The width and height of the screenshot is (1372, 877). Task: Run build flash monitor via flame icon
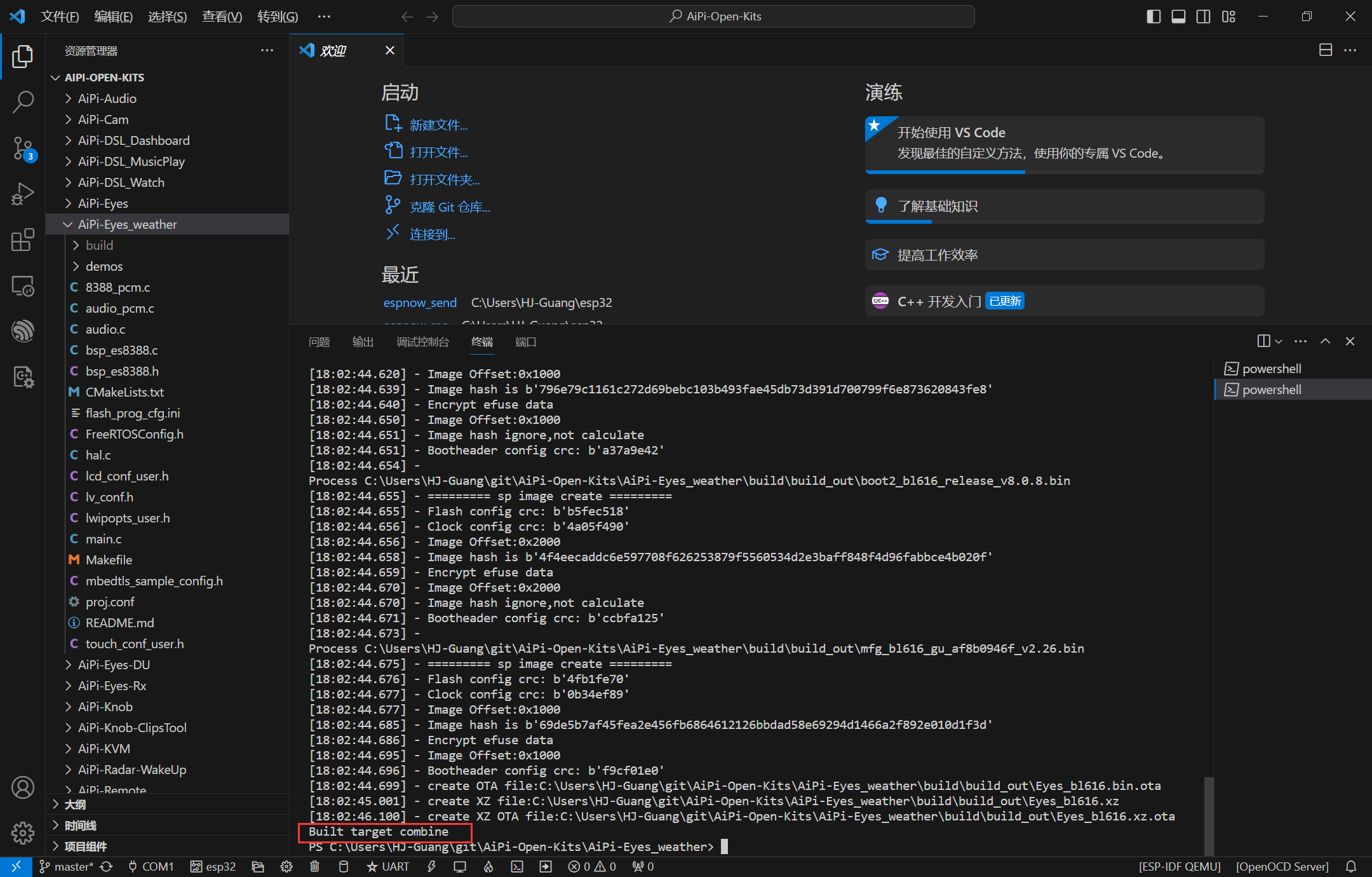coord(488,866)
